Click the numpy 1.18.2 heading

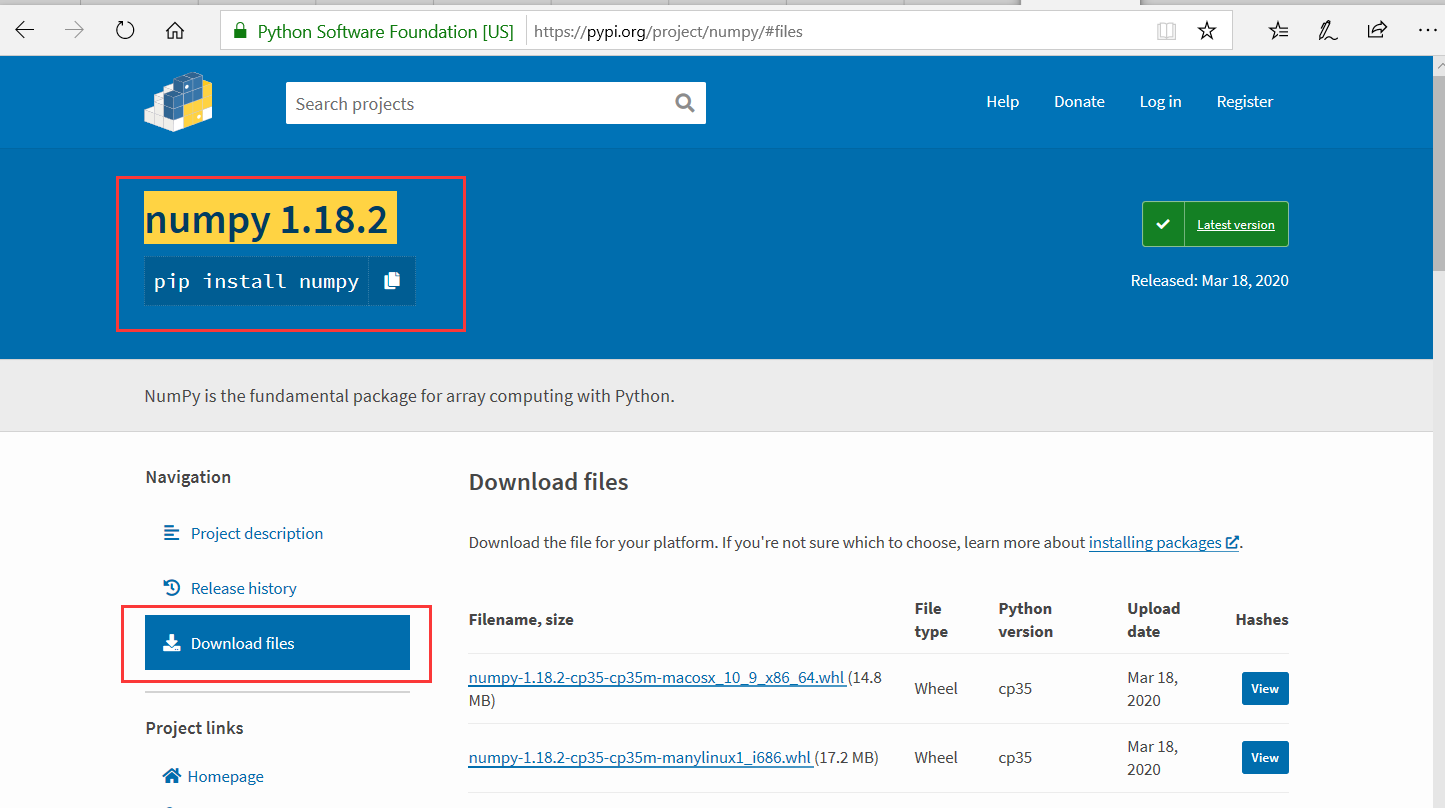point(270,218)
